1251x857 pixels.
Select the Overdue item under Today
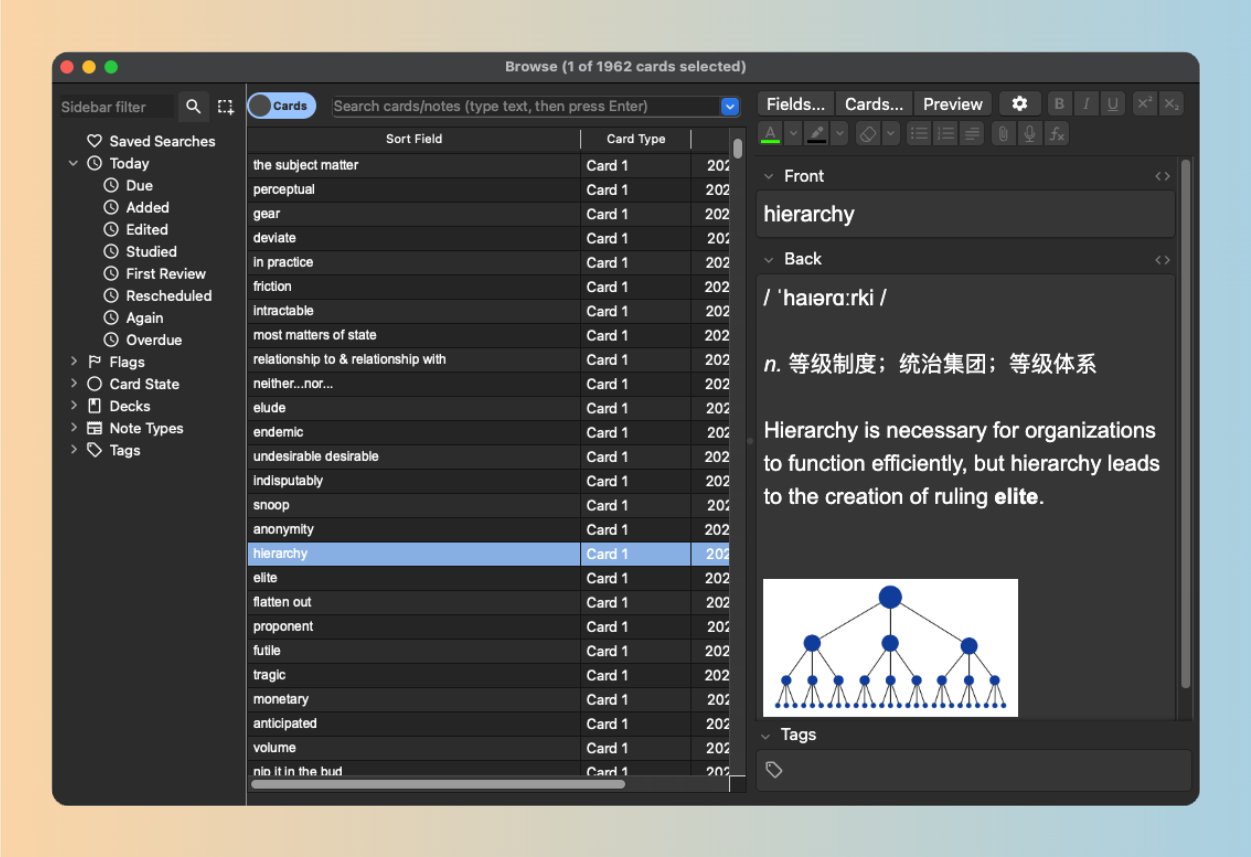point(153,340)
